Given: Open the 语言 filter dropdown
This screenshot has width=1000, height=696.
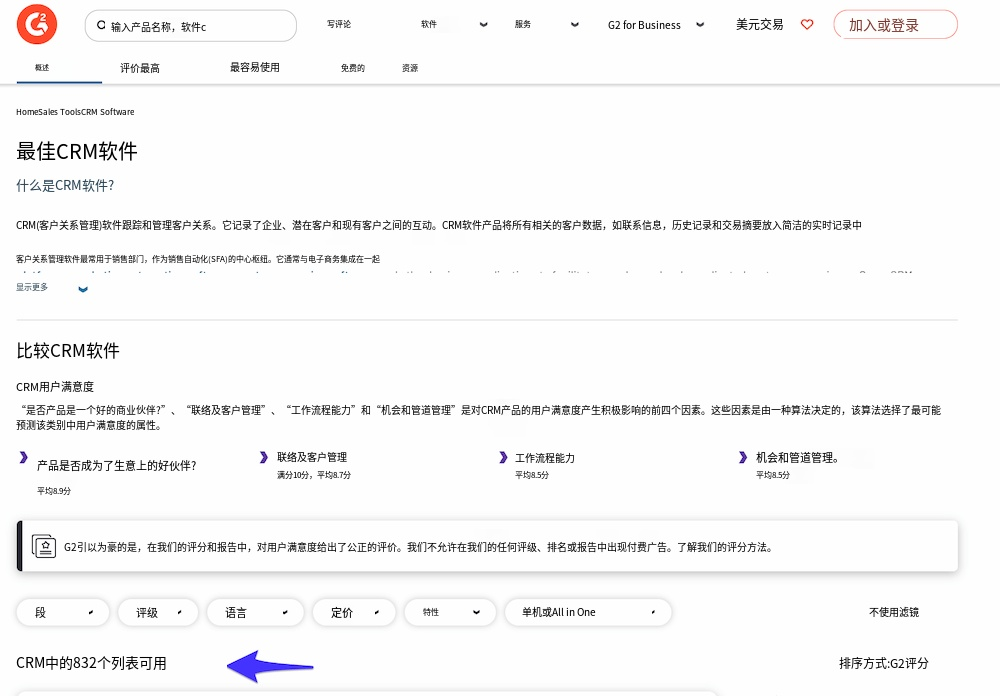Looking at the screenshot, I should coord(255,612).
